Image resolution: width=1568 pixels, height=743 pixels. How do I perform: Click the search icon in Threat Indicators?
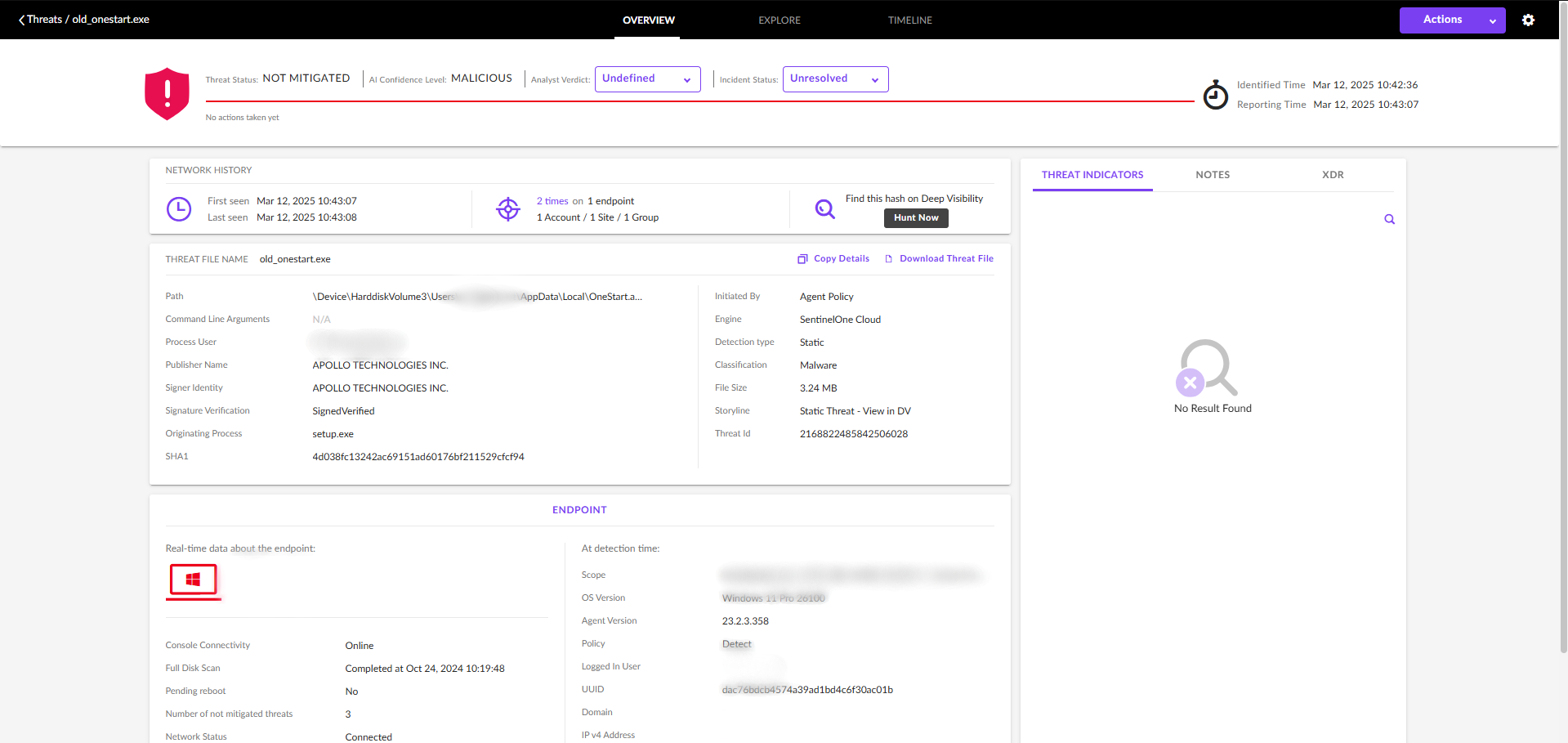tap(1389, 219)
